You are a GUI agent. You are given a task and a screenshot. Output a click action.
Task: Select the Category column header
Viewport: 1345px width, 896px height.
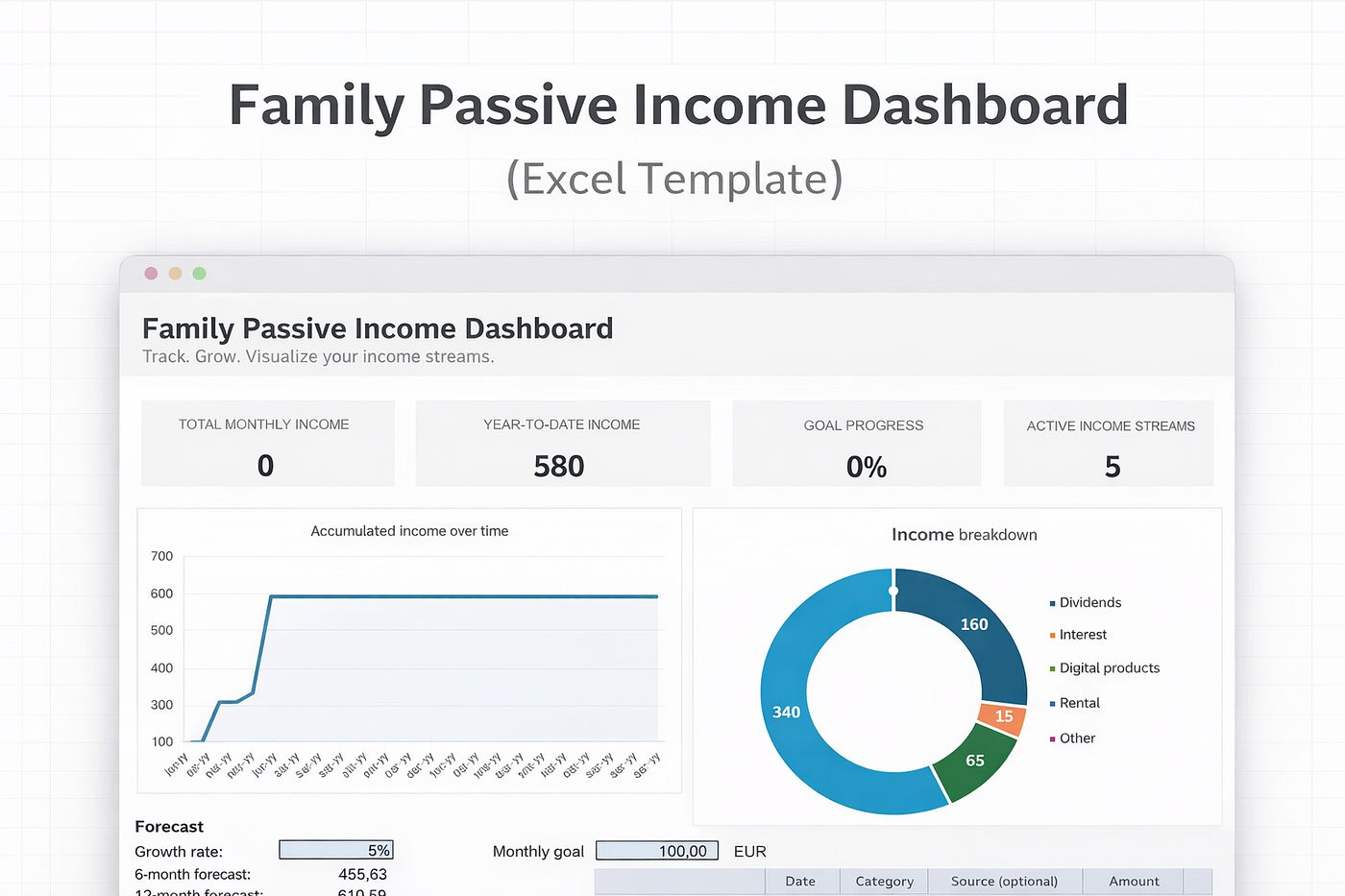click(x=884, y=882)
